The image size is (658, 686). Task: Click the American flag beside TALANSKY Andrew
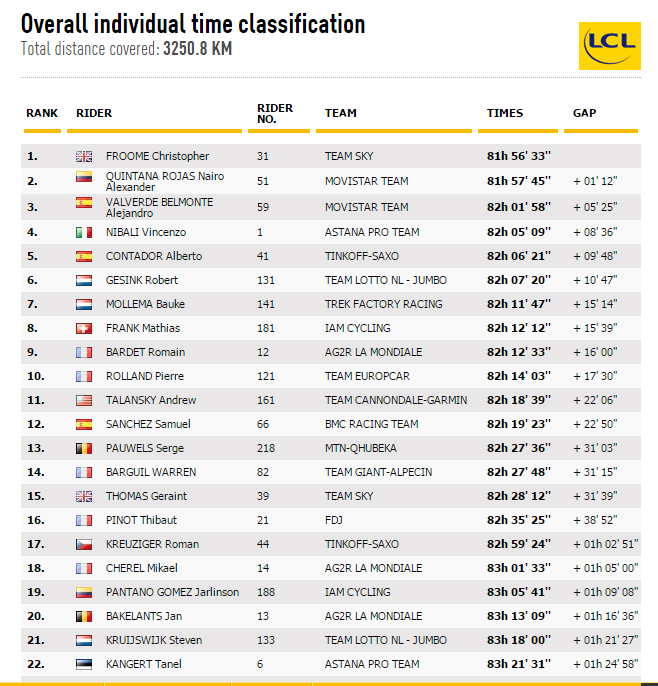pyautogui.click(x=84, y=400)
